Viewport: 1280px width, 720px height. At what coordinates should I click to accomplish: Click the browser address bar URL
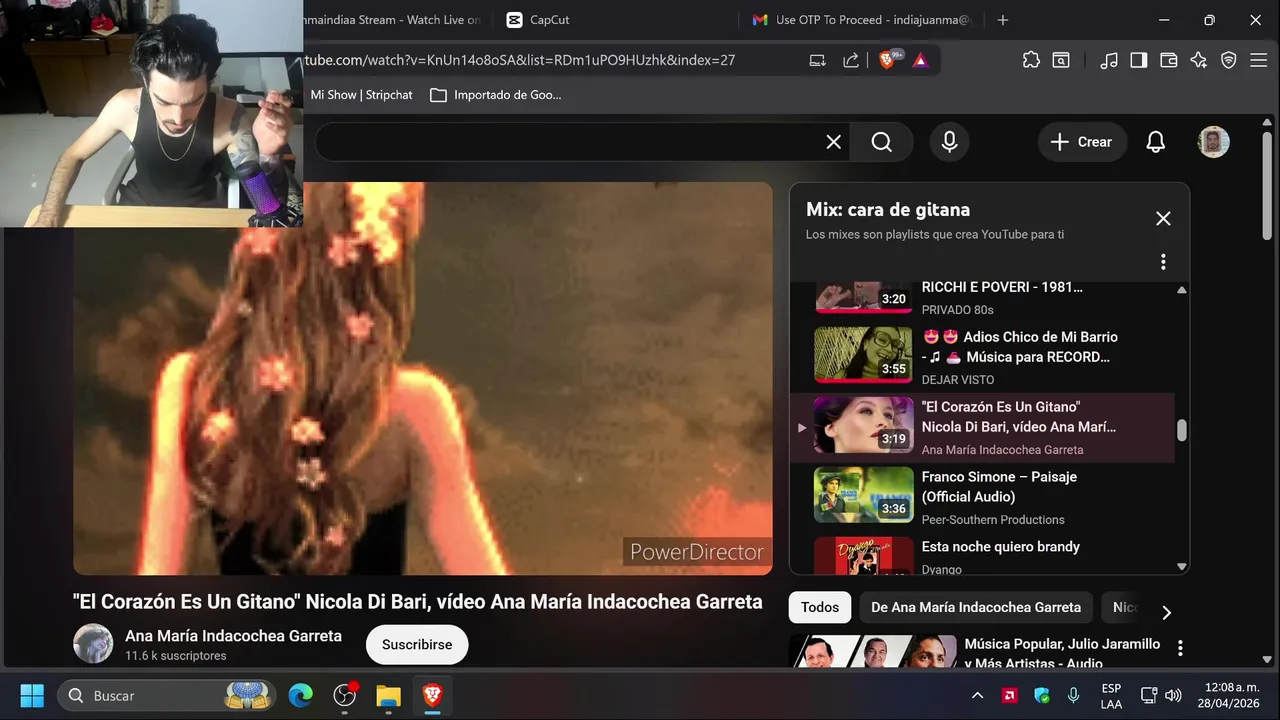coord(520,60)
